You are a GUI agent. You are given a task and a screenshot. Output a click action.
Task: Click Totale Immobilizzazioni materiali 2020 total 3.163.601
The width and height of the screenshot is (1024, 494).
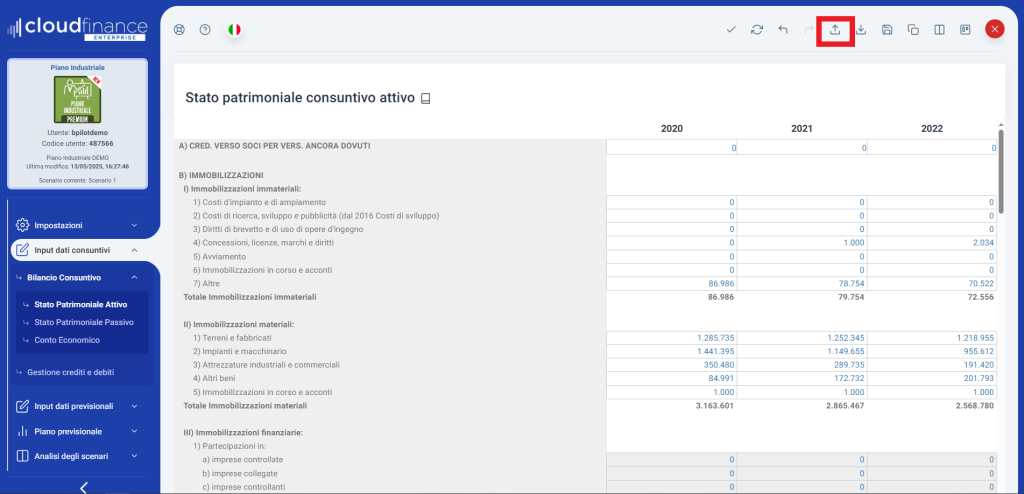click(x=717, y=406)
